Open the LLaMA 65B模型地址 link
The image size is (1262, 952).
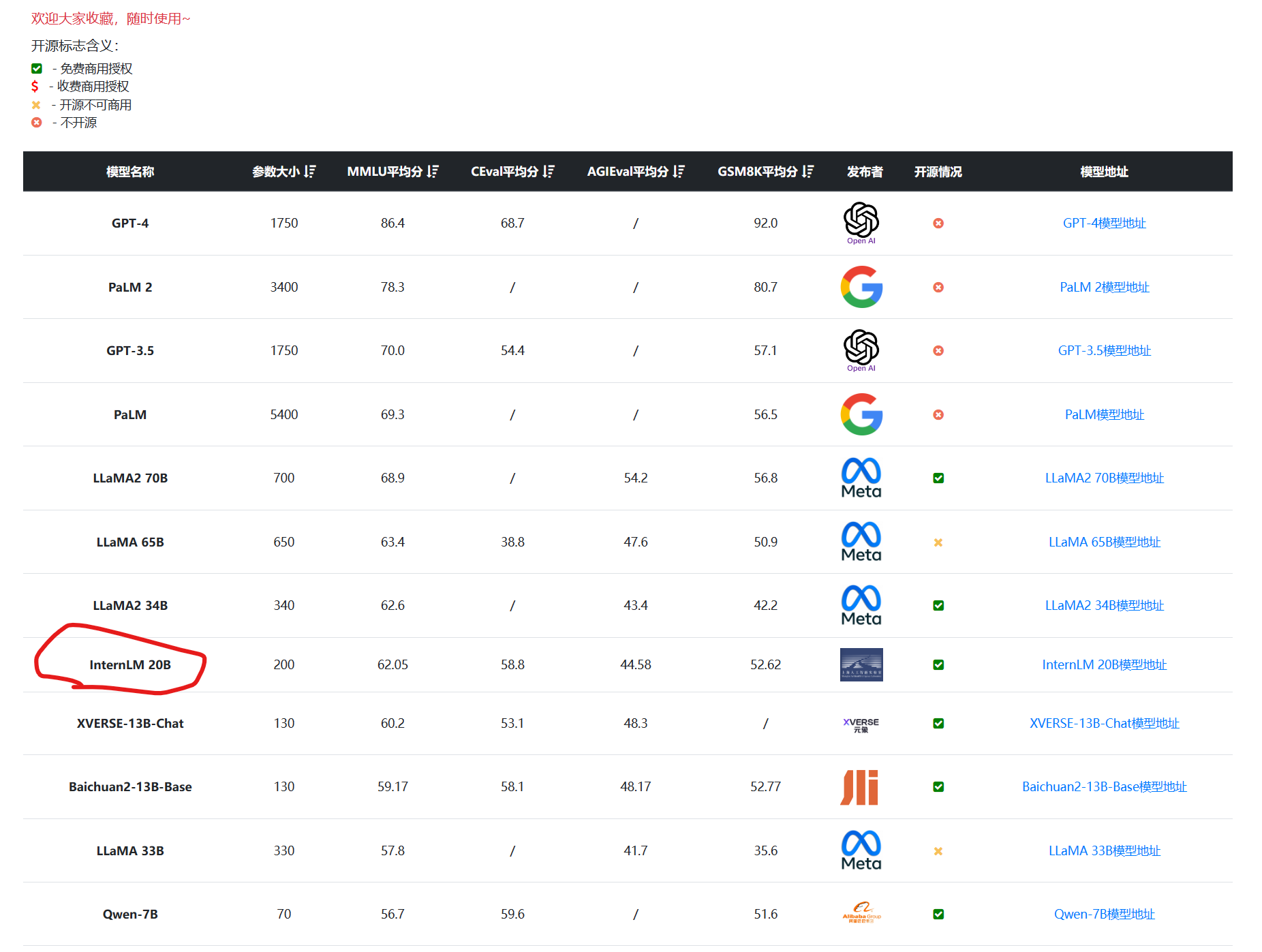[1104, 542]
